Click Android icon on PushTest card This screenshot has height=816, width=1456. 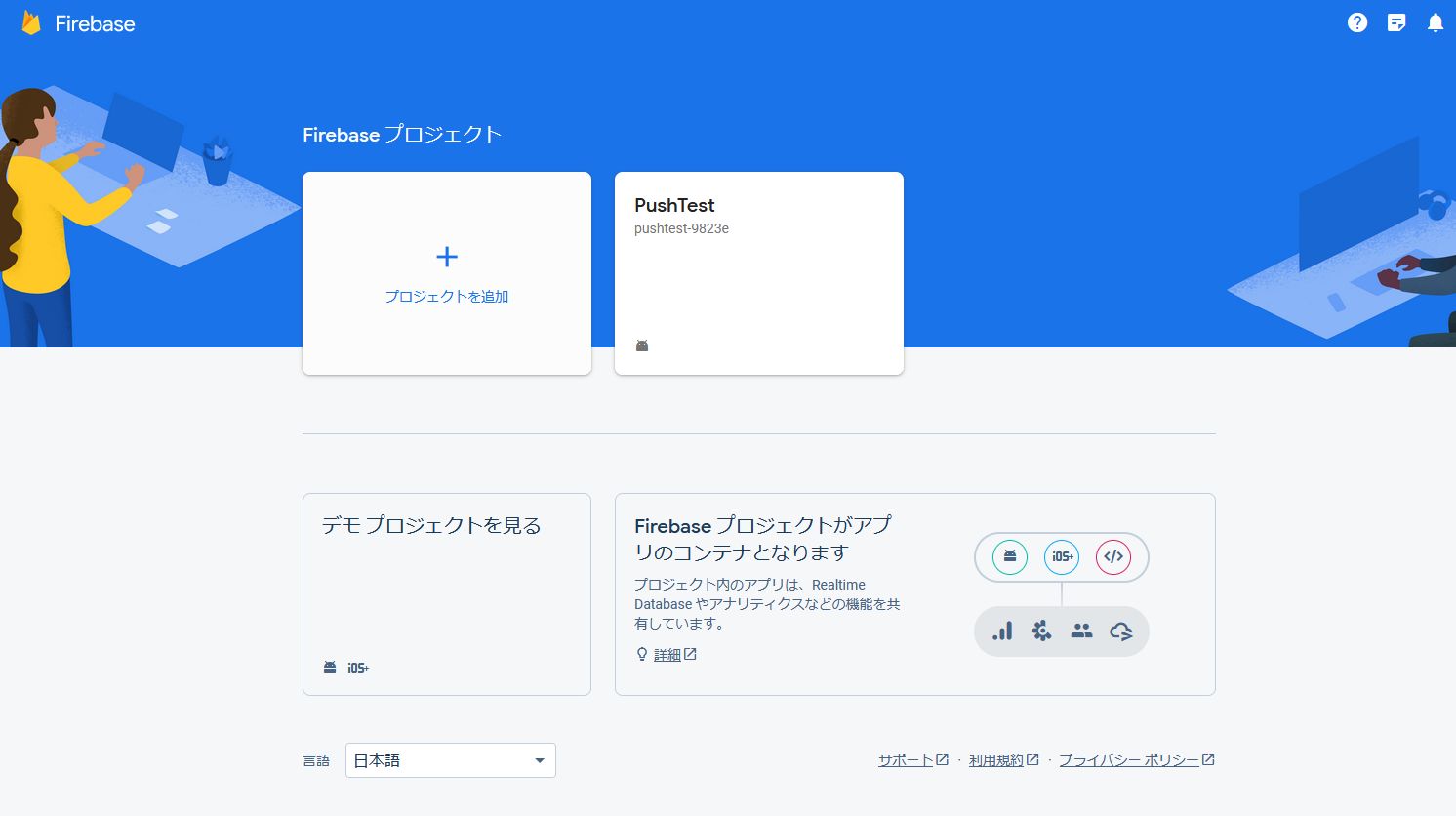coord(642,346)
